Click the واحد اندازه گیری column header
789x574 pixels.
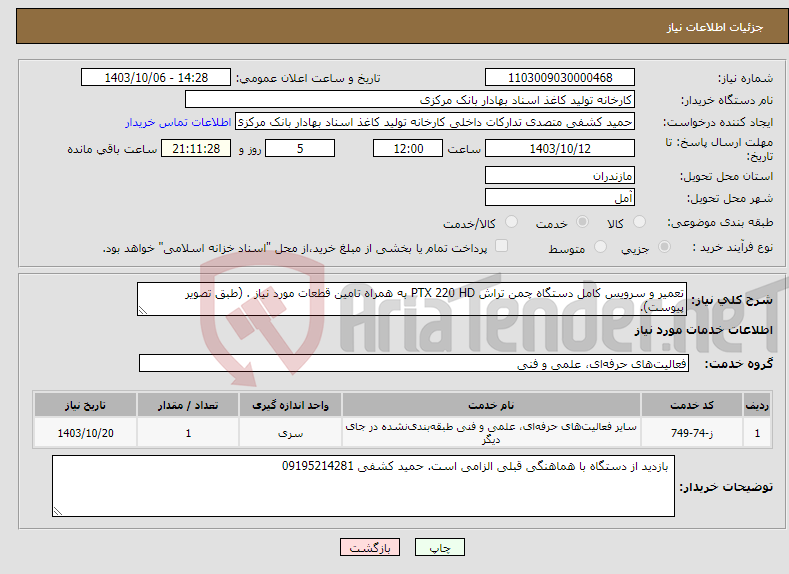pos(290,405)
